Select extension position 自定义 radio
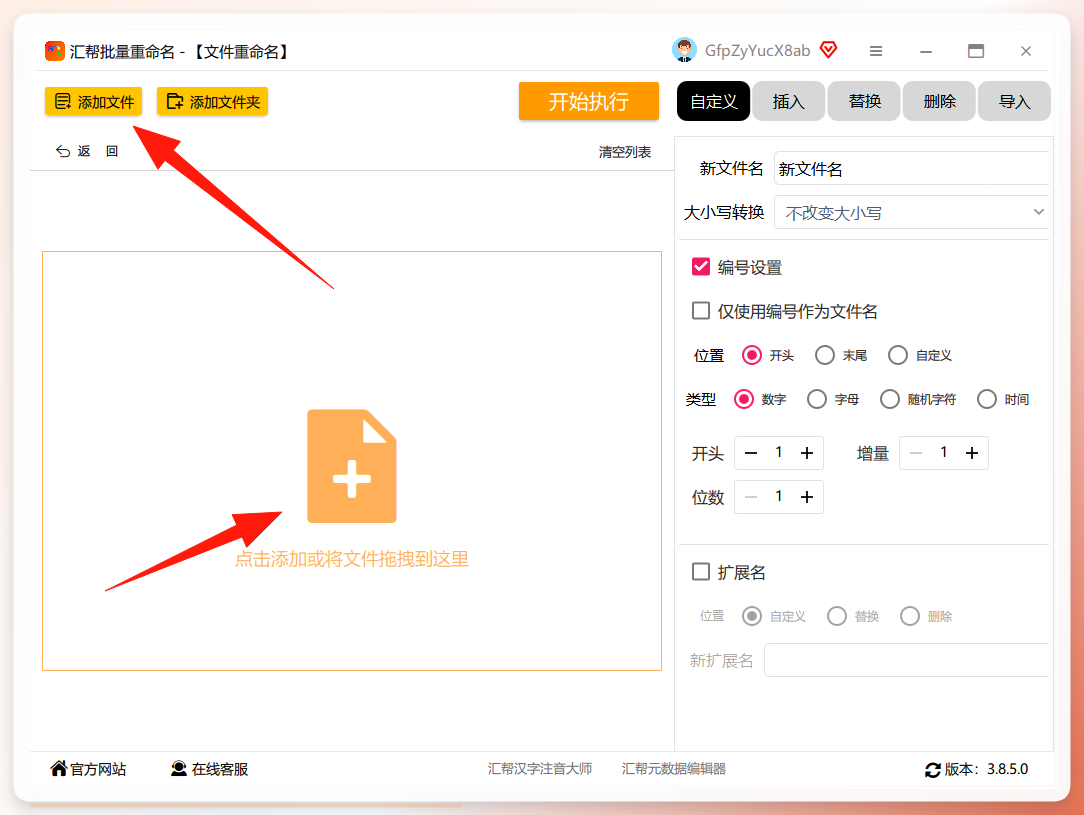The width and height of the screenshot is (1084, 815). point(752,616)
